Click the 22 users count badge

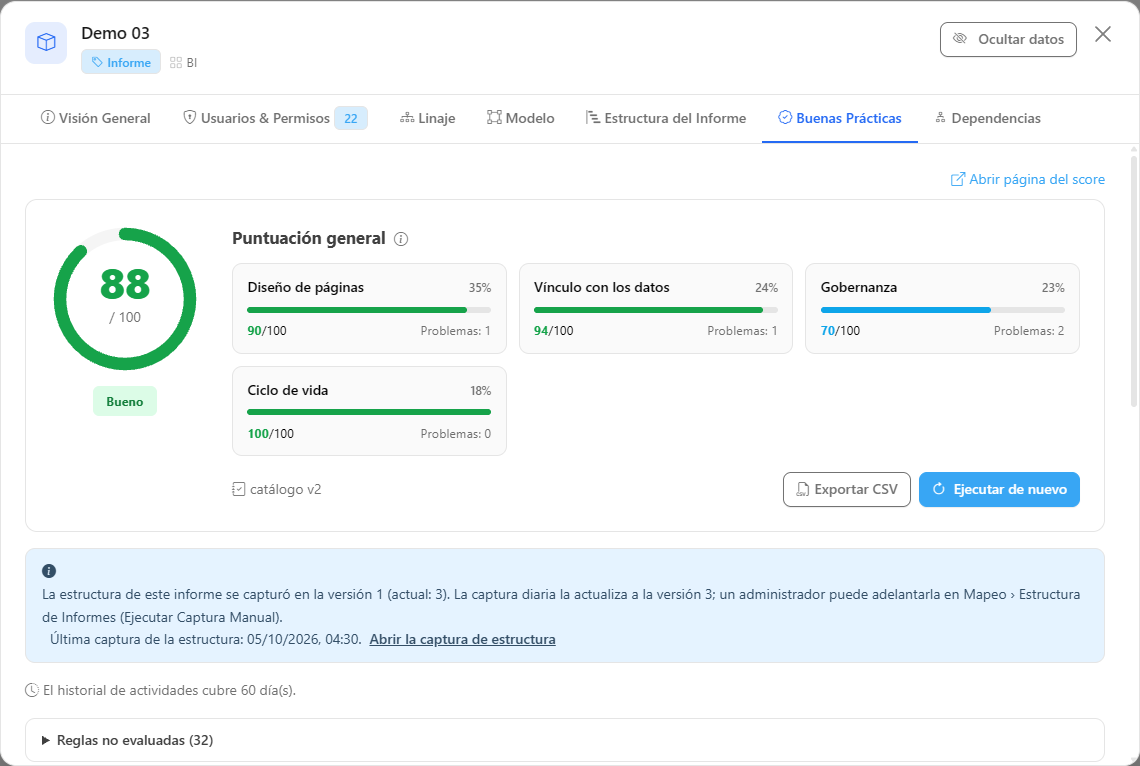tap(350, 118)
